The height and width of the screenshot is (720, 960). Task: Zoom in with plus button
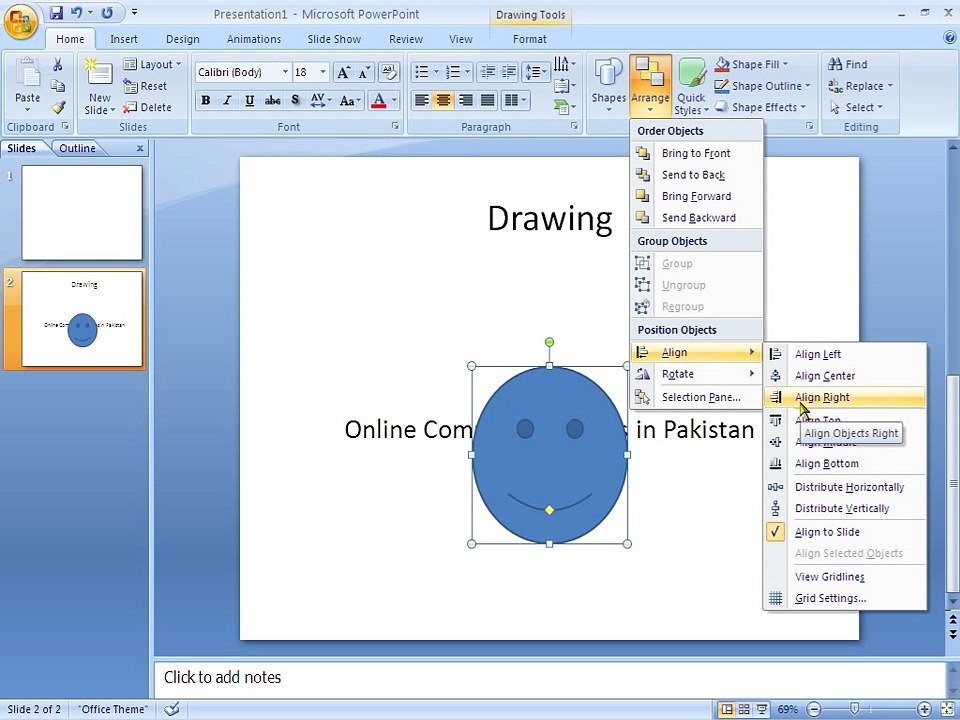924,709
